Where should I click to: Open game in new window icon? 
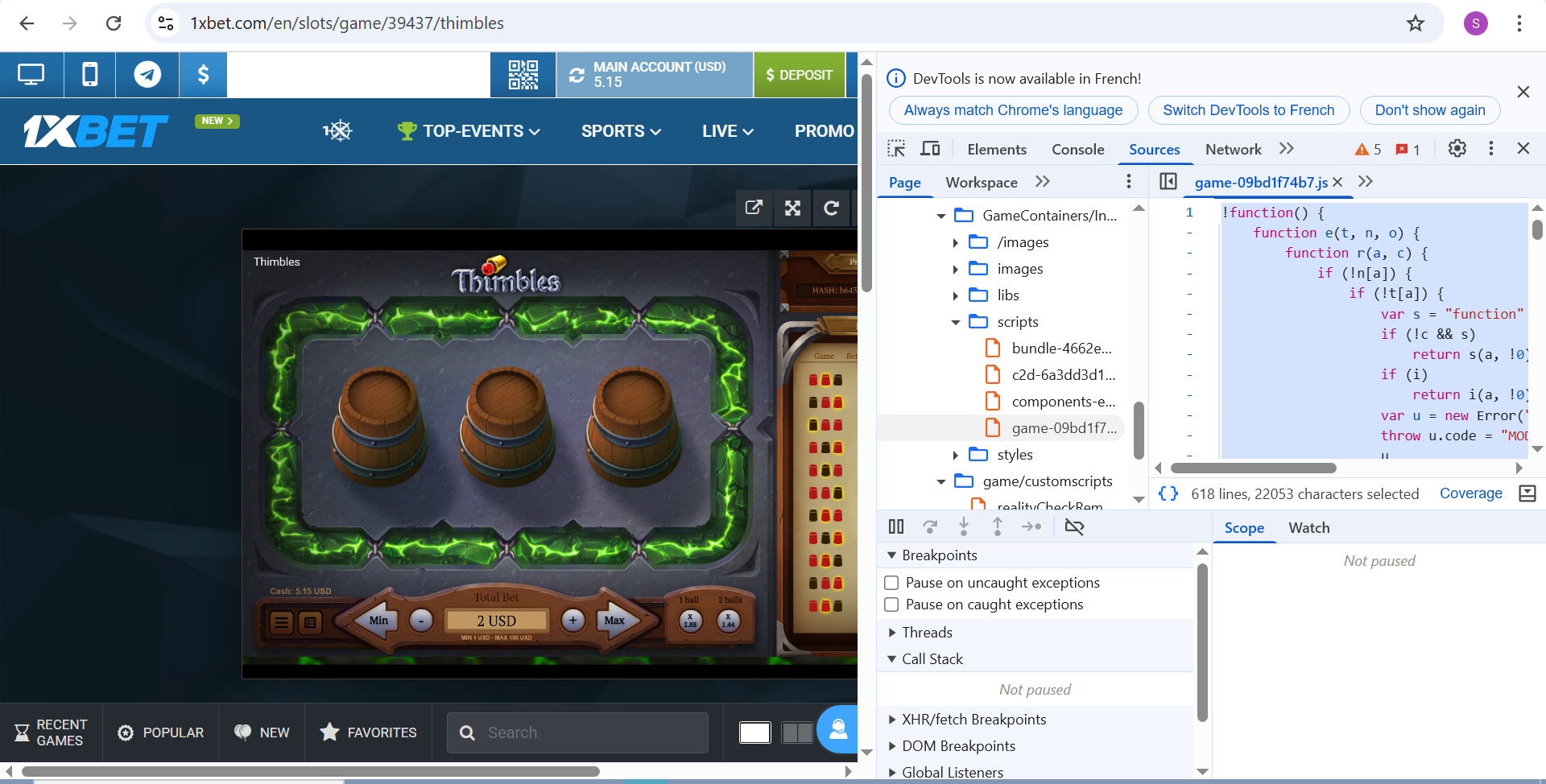pos(754,208)
